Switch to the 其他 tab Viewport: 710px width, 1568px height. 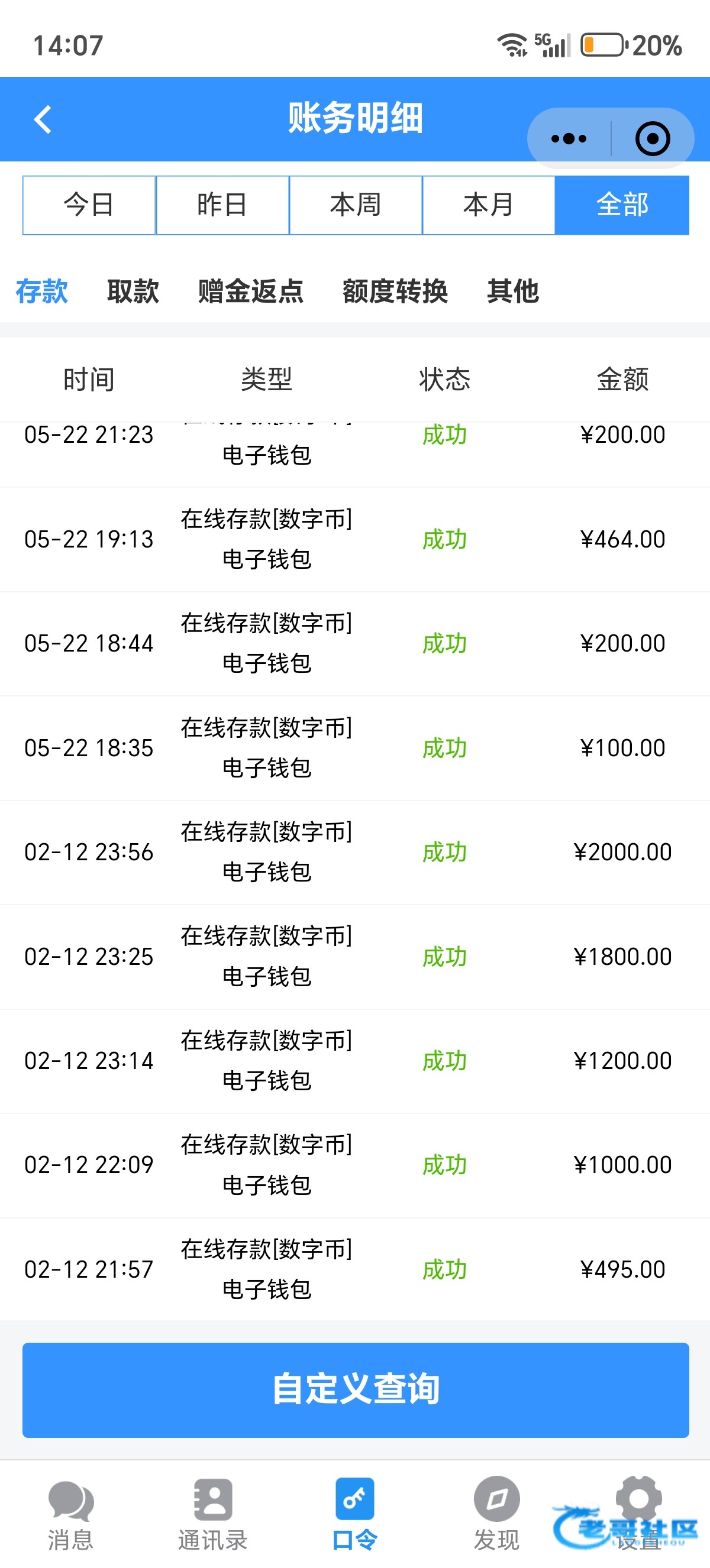513,291
